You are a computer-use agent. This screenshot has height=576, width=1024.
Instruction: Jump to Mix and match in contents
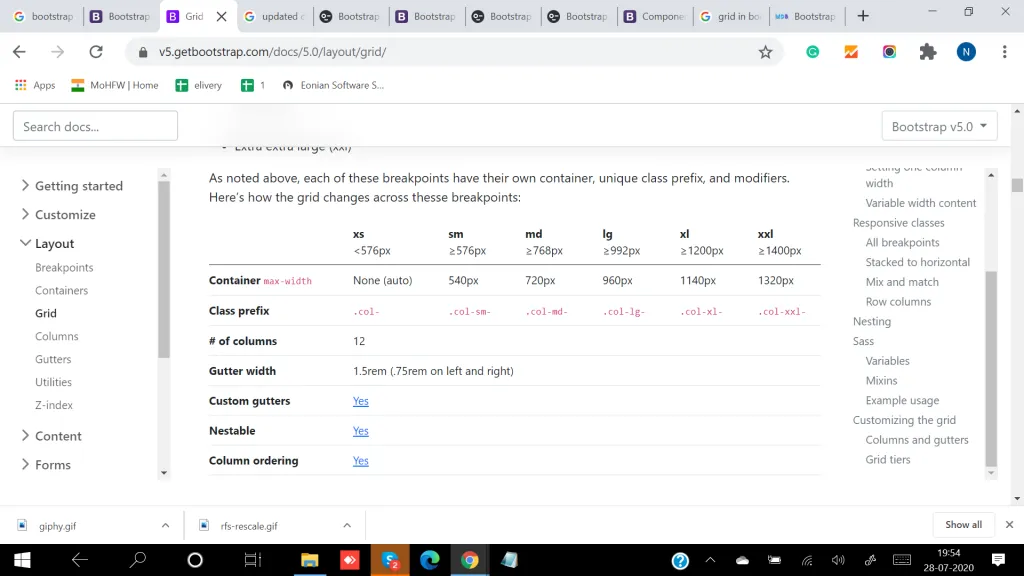click(x=902, y=282)
